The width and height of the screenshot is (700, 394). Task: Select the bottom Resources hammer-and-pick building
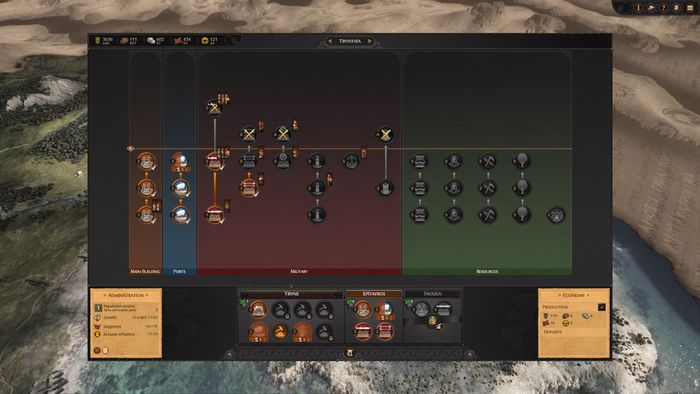click(x=488, y=215)
